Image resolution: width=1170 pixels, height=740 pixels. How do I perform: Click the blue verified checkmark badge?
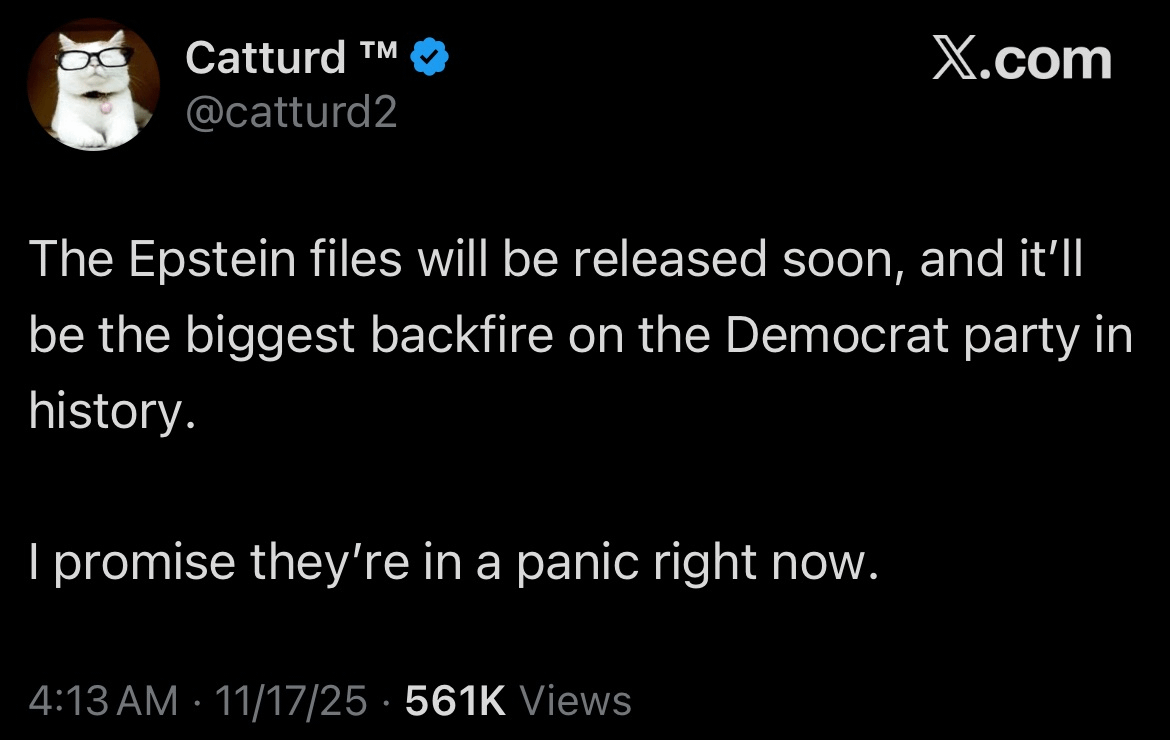[x=430, y=59]
